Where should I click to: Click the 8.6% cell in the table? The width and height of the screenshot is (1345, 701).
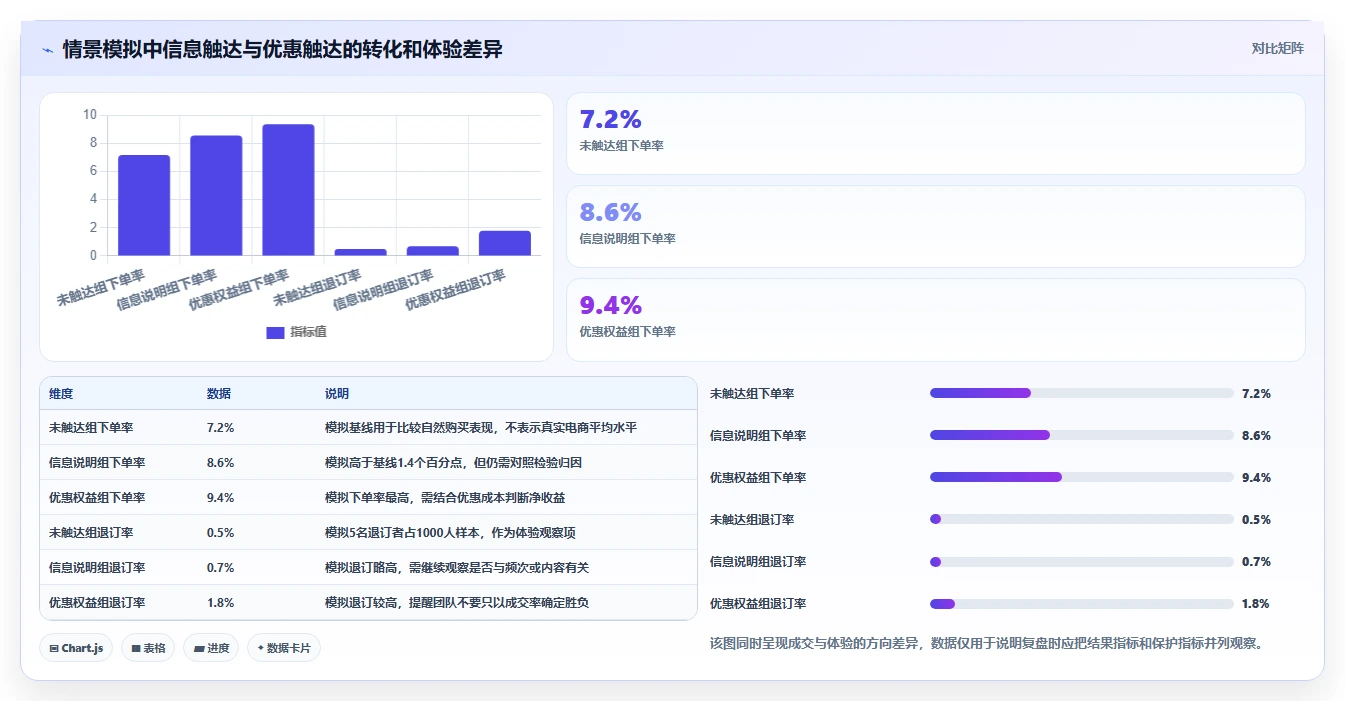(x=220, y=462)
